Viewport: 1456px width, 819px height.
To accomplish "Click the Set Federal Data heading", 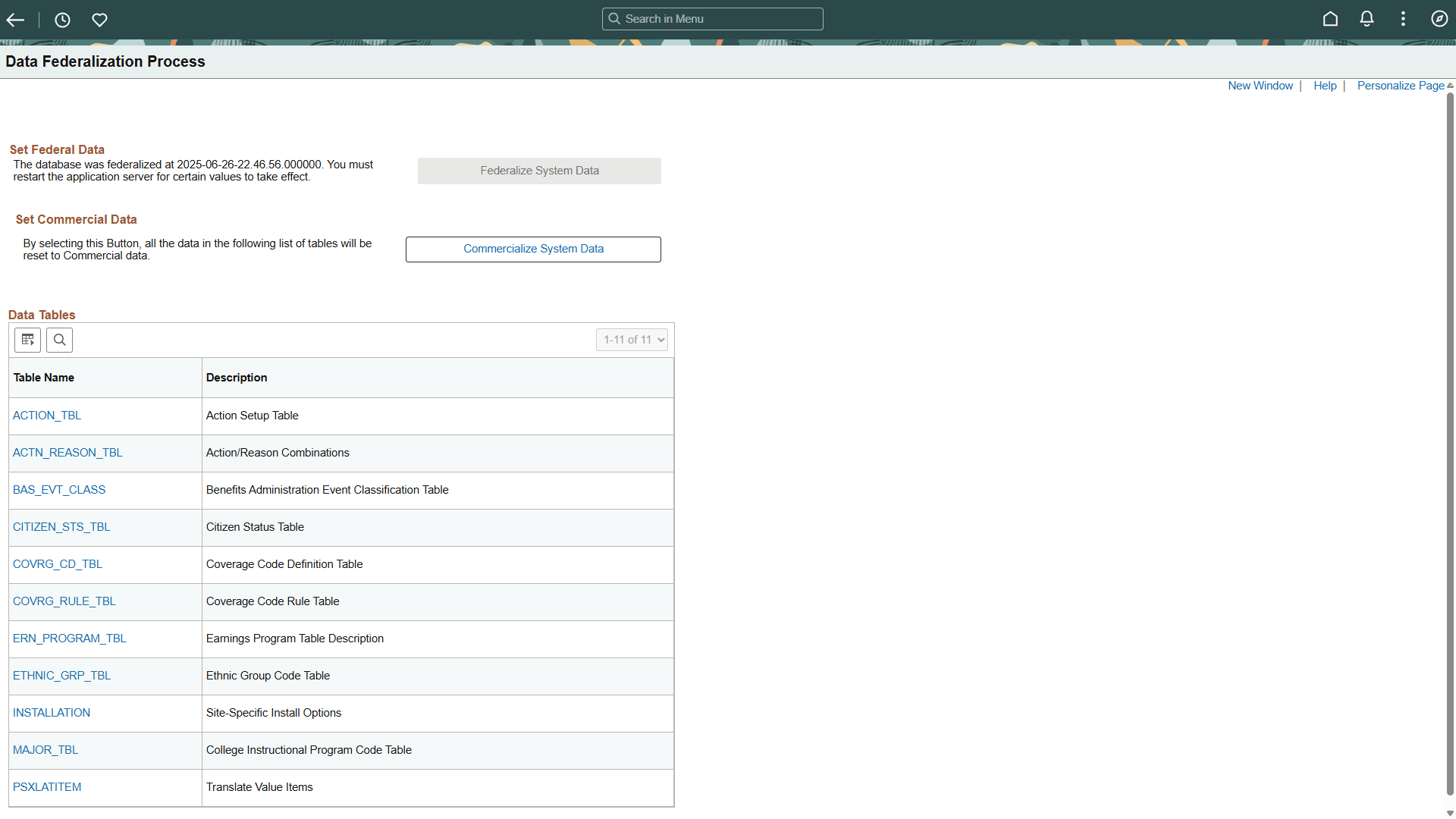I will 57,150.
